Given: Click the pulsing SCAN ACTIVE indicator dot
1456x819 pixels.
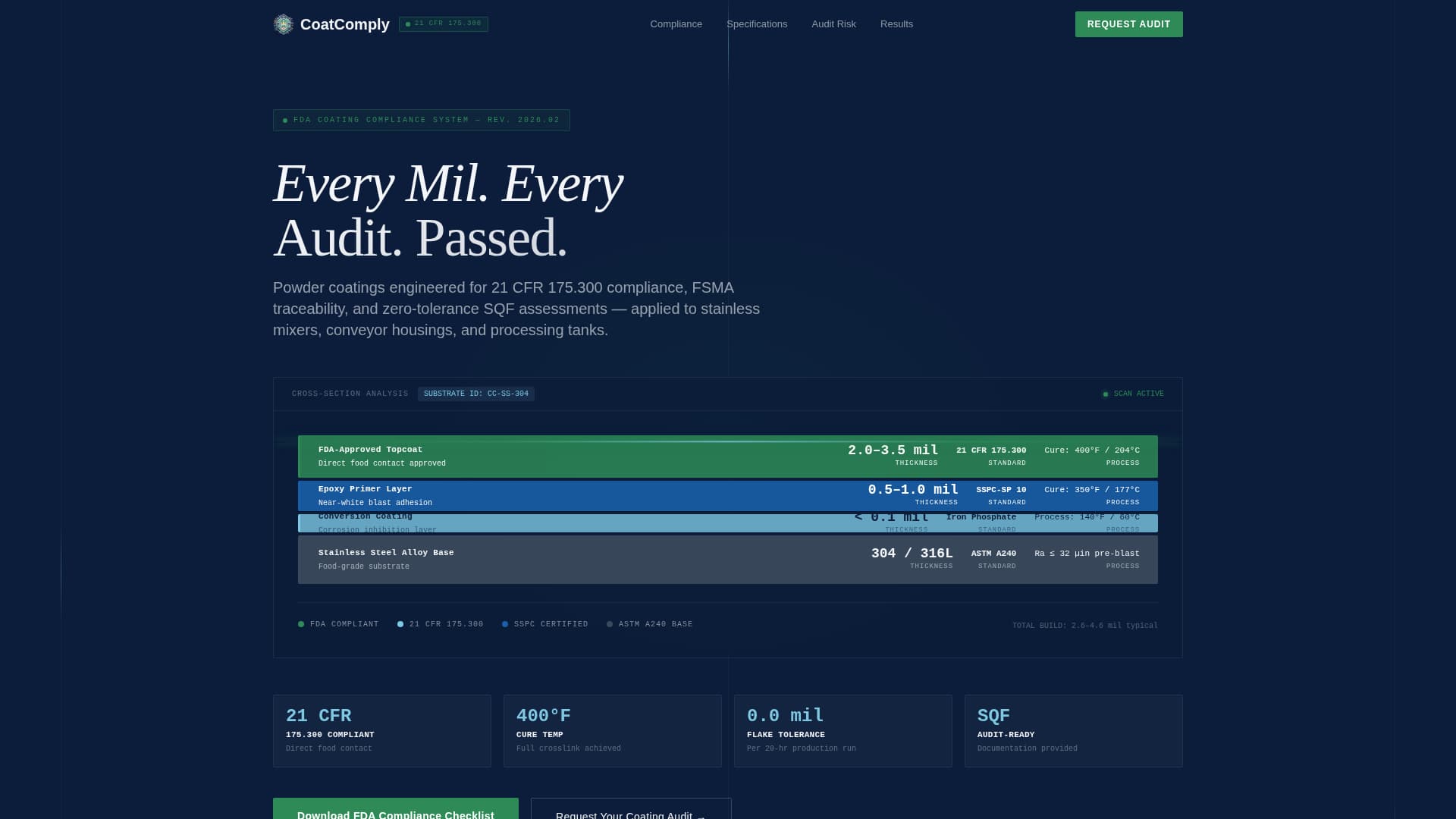Looking at the screenshot, I should pyautogui.click(x=1106, y=394).
